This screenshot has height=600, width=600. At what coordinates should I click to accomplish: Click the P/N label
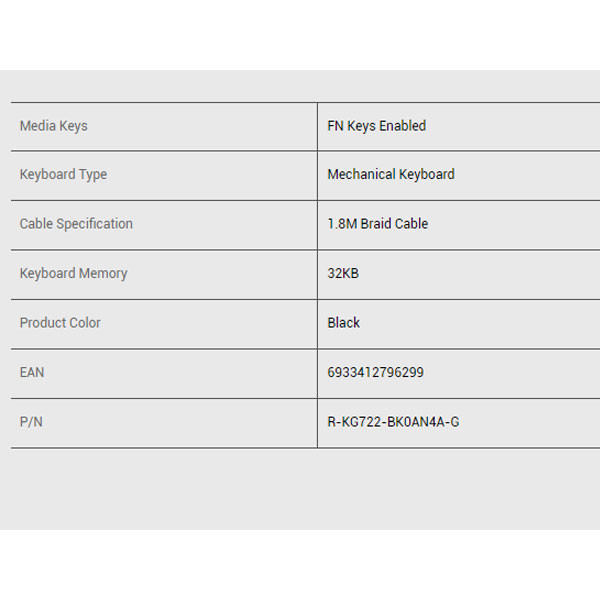tap(31, 422)
